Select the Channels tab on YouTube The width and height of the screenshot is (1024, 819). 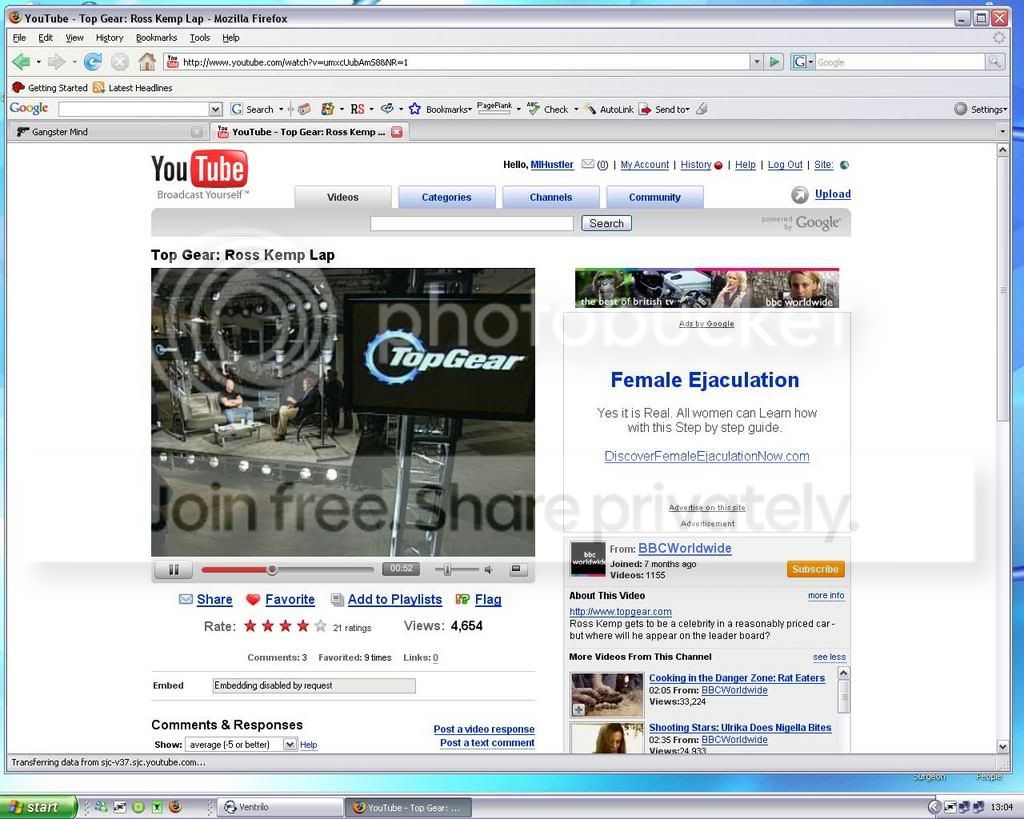(551, 197)
